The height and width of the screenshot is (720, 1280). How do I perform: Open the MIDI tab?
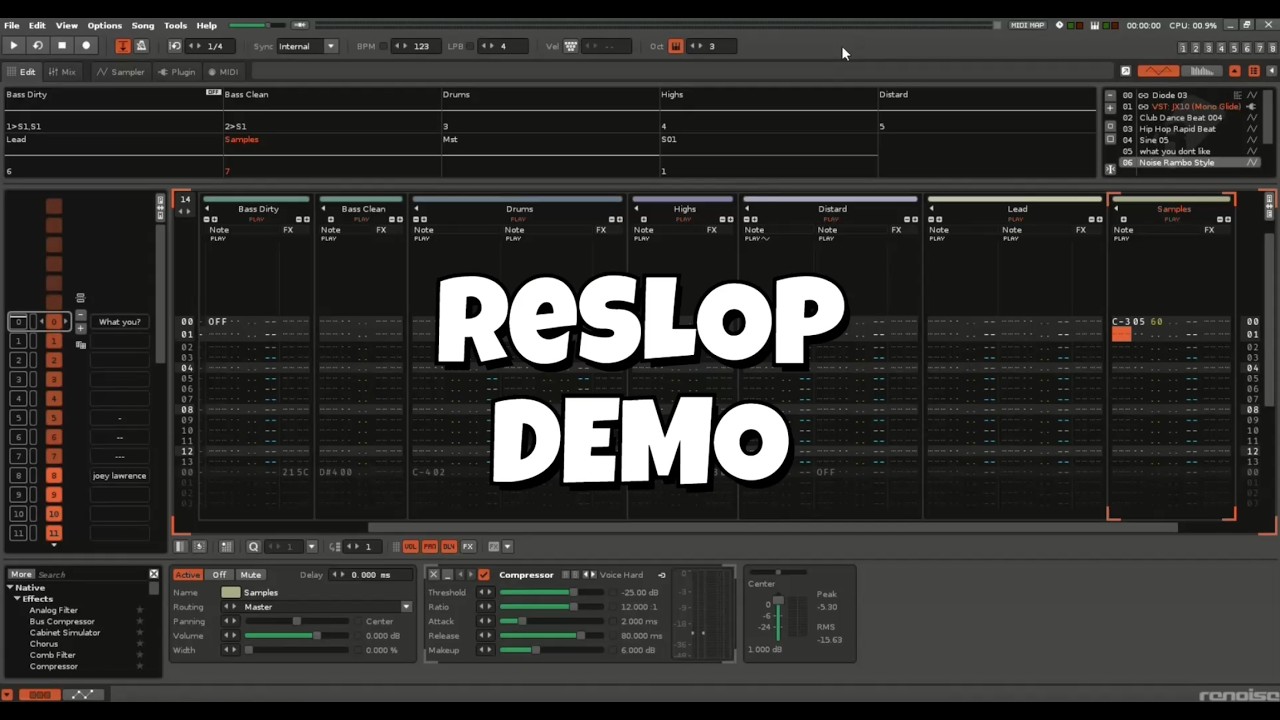pos(223,72)
